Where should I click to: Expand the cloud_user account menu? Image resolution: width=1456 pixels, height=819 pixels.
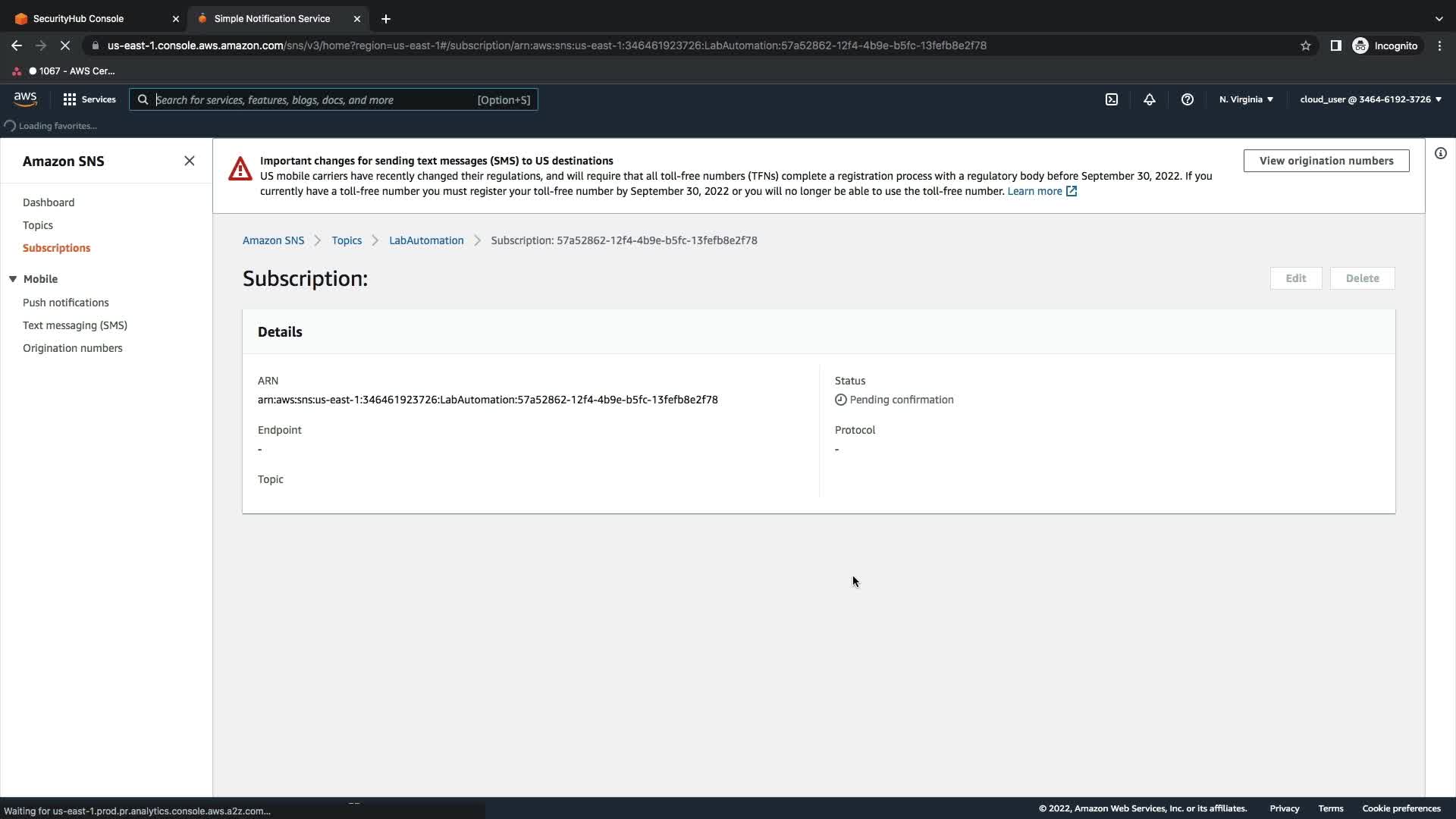[1370, 99]
